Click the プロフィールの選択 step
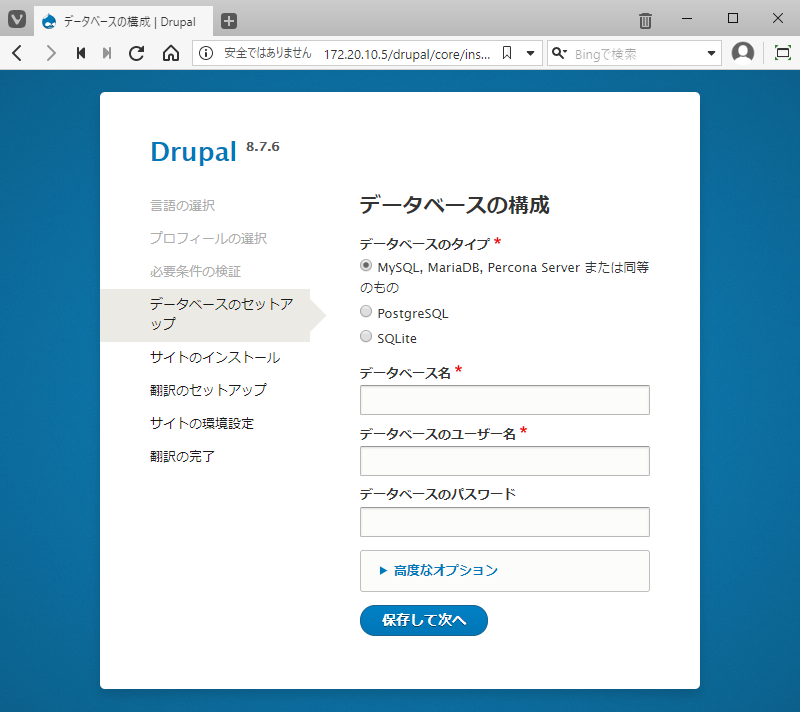The width and height of the screenshot is (800, 712). [208, 238]
